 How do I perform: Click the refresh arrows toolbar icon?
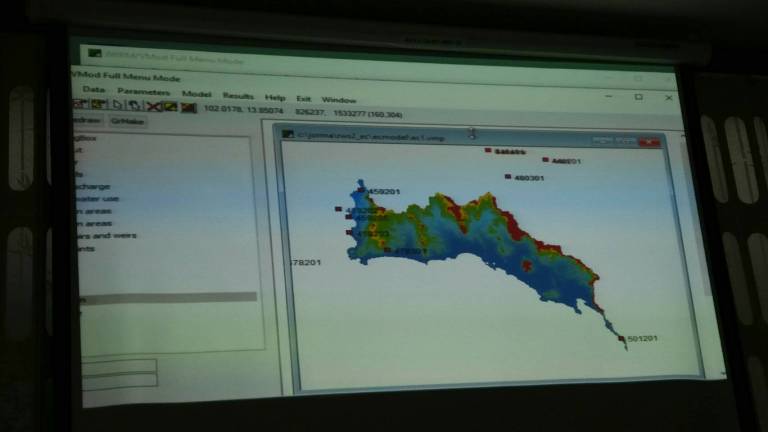[133, 106]
